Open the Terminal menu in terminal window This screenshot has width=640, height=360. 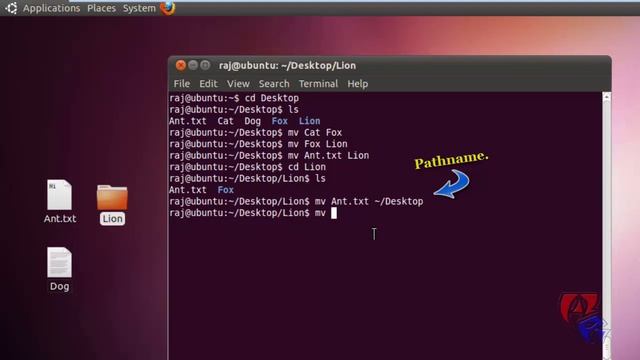pyautogui.click(x=318, y=84)
